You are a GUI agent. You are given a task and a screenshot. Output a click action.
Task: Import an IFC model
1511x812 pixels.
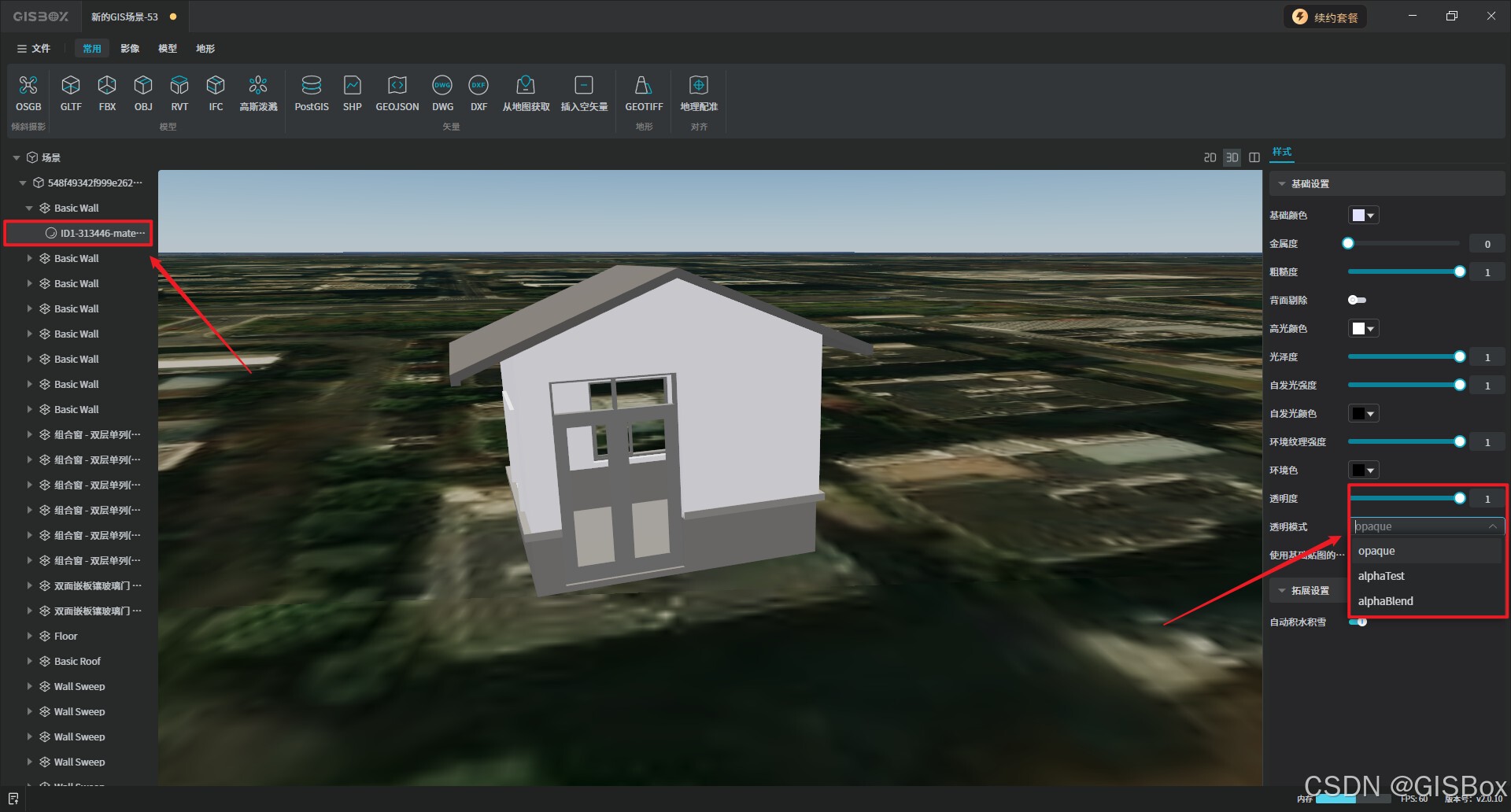[x=216, y=93]
